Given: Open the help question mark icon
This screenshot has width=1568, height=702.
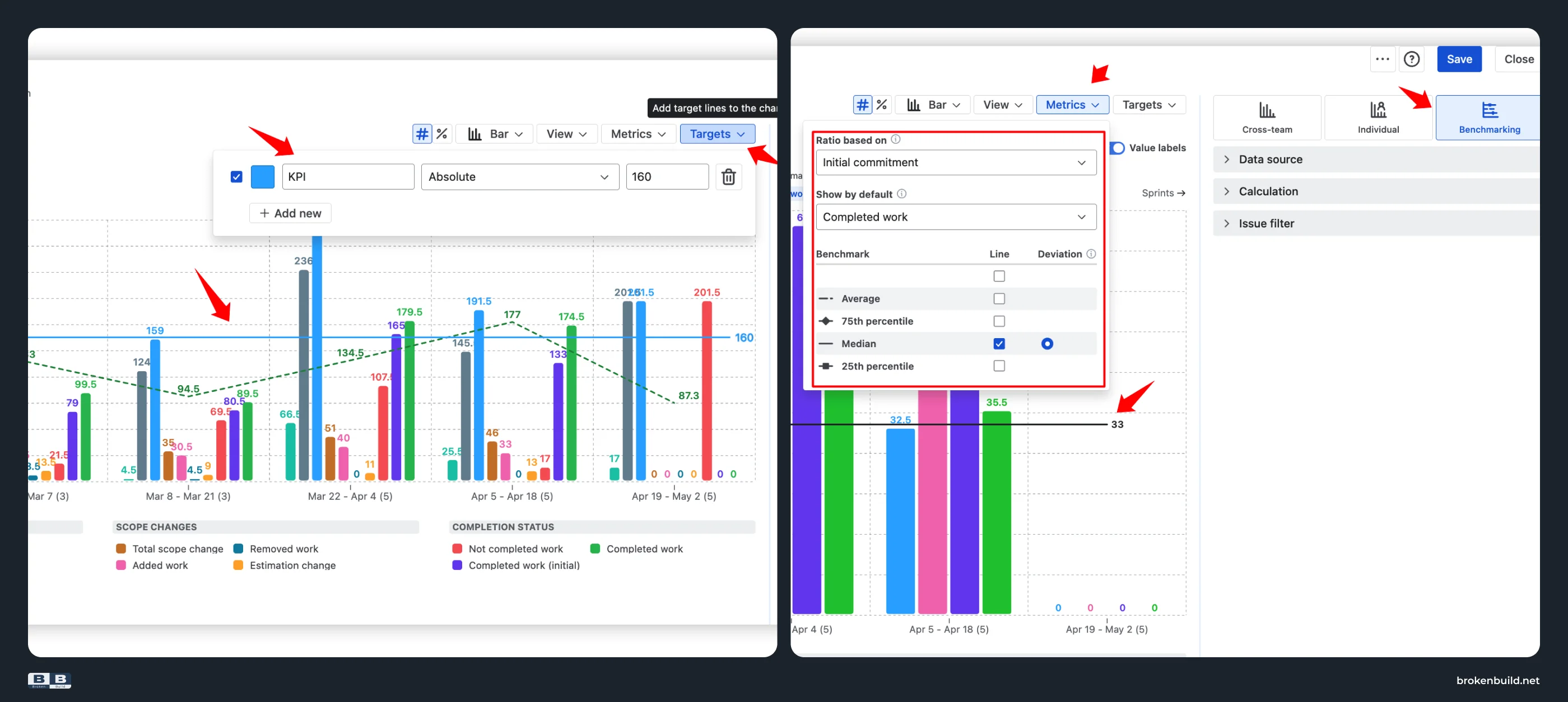Looking at the screenshot, I should 1411,59.
